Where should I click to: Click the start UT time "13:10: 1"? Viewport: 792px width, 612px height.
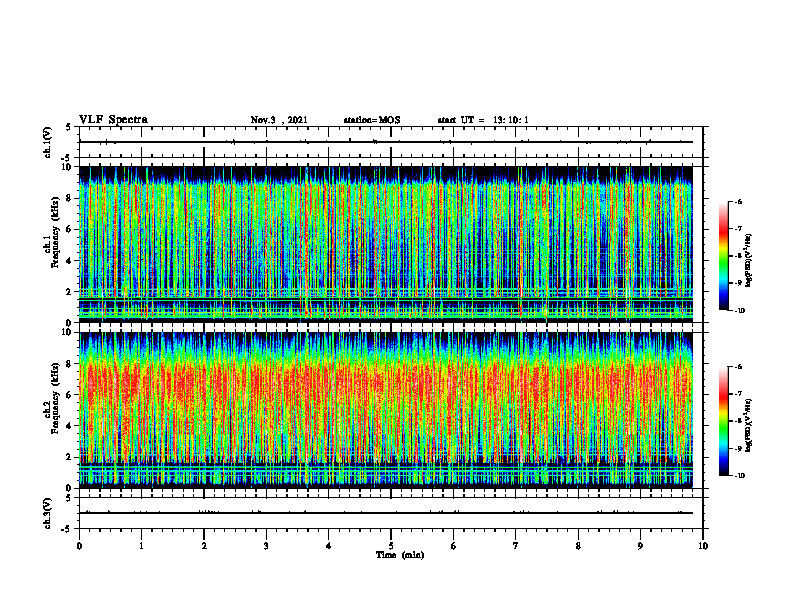tap(511, 120)
